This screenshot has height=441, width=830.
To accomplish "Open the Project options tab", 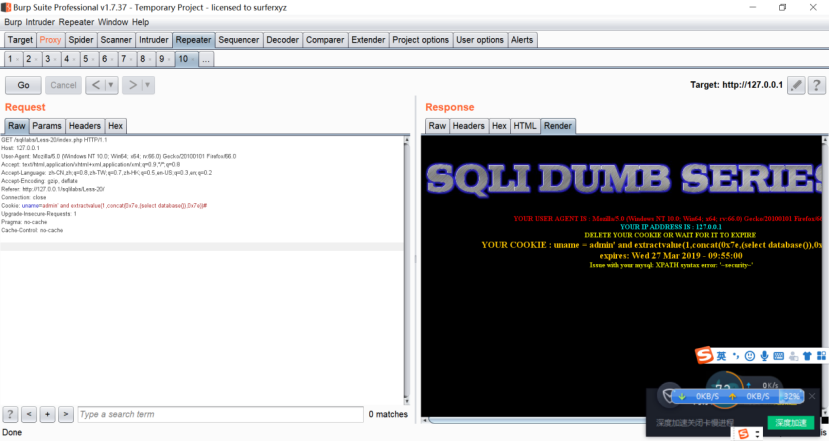I will point(420,40).
